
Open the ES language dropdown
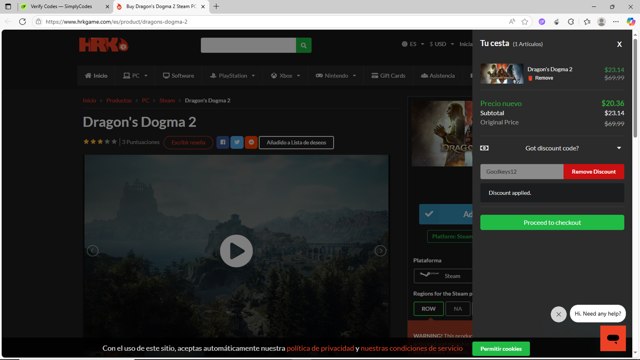click(413, 44)
